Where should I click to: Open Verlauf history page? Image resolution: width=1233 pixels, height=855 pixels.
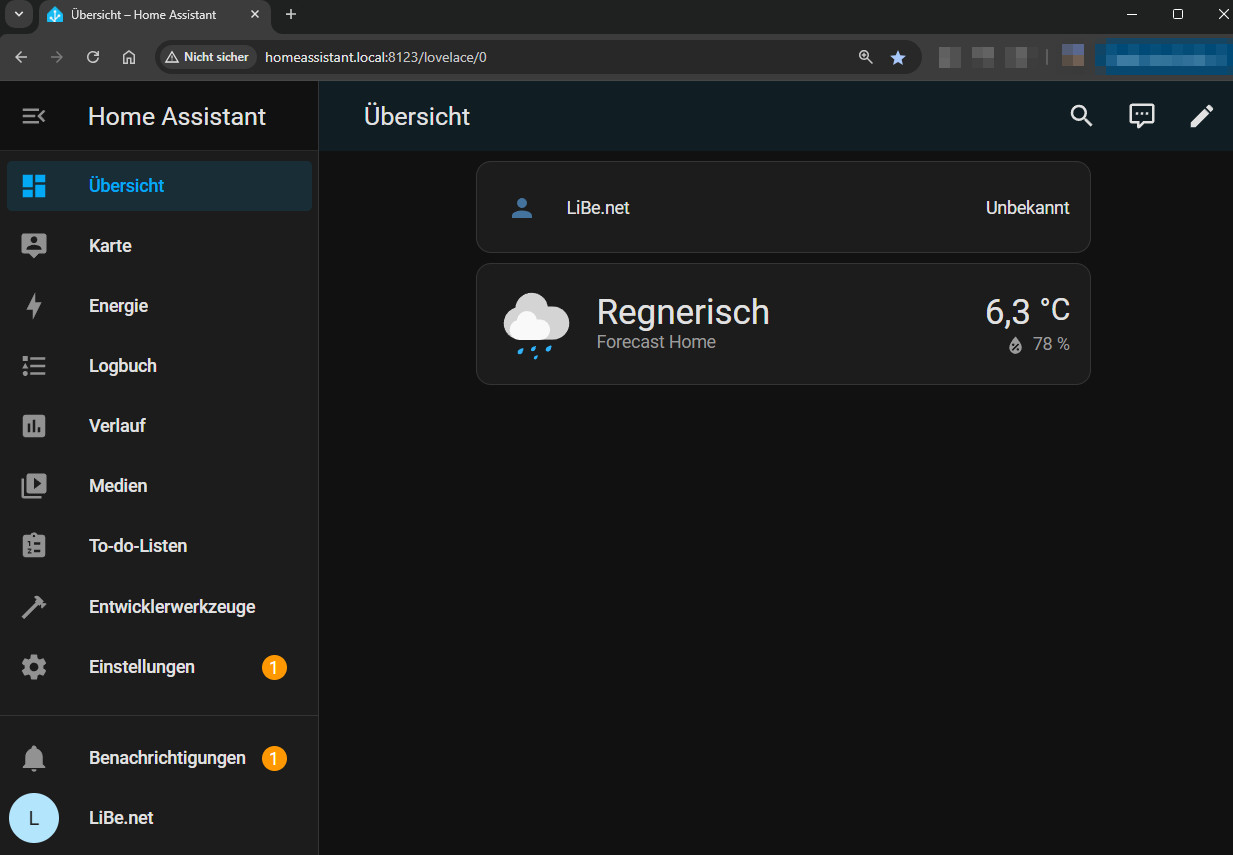(x=117, y=426)
